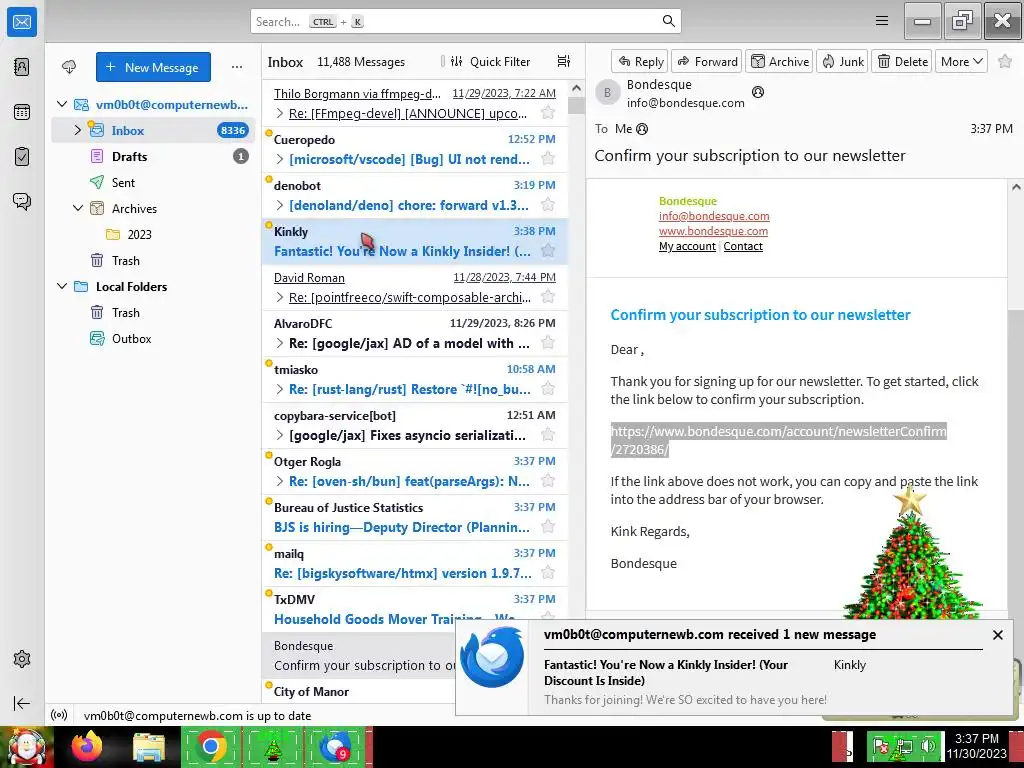
Task: Click the Bondesque sender avatar
Action: click(x=607, y=93)
